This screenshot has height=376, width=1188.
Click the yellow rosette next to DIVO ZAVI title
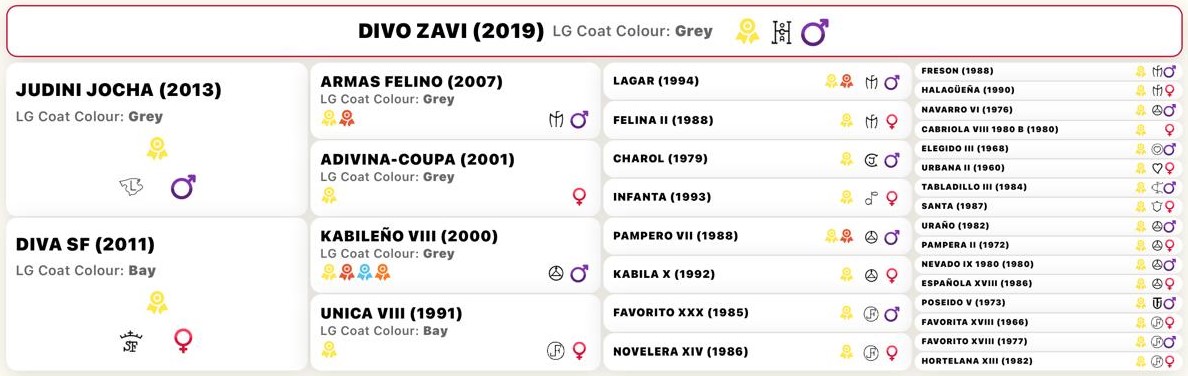(747, 32)
